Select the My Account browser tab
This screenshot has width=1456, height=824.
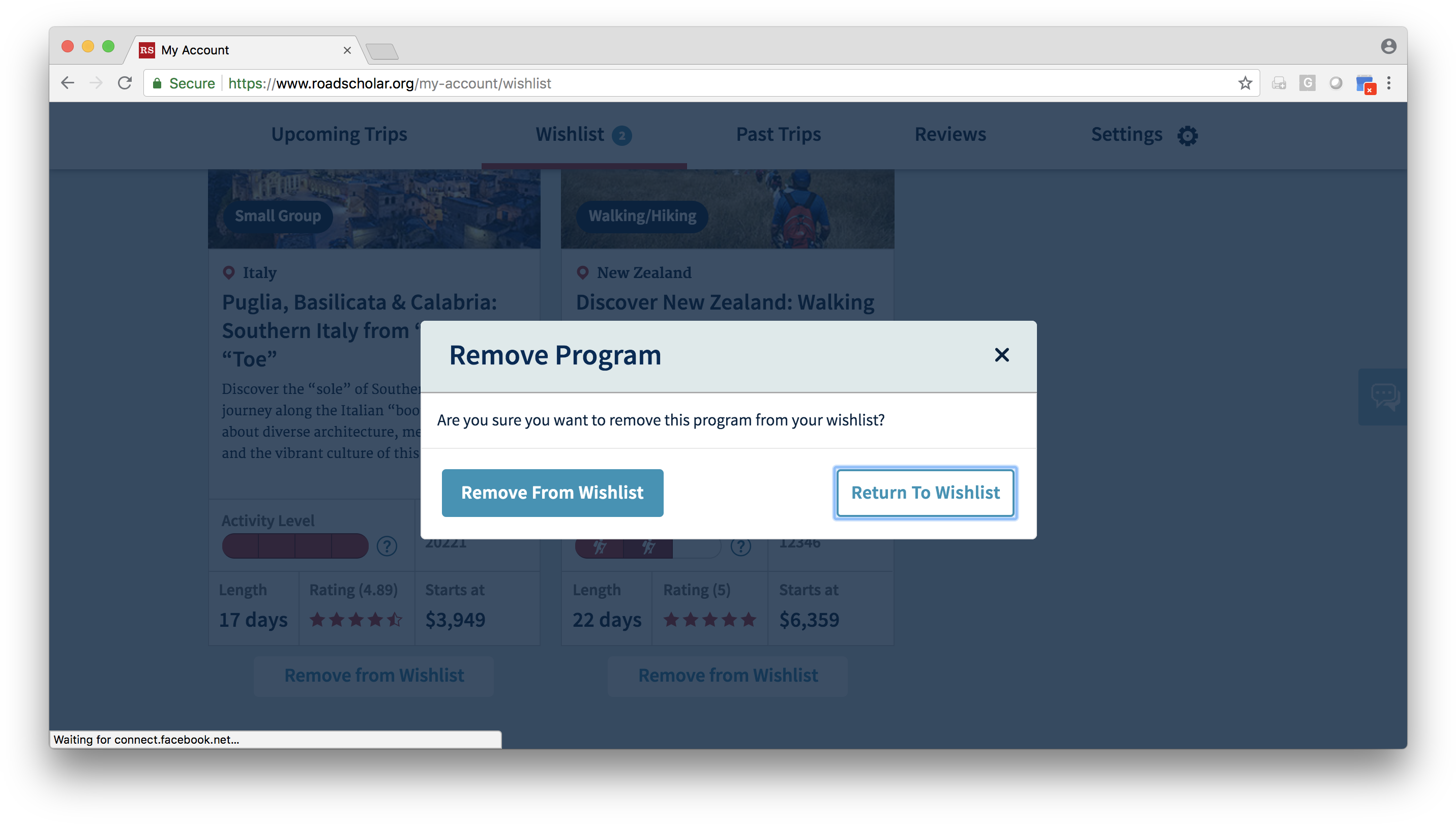coord(245,50)
